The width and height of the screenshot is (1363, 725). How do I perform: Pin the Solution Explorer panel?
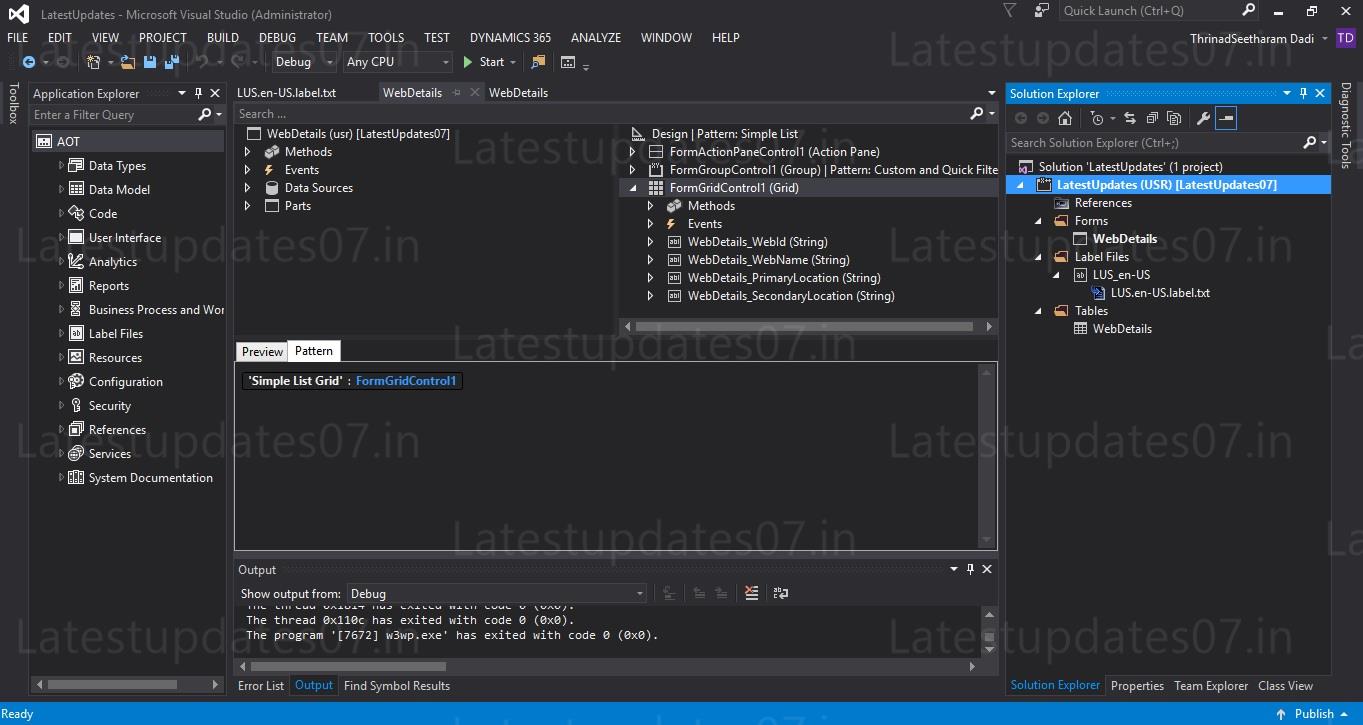(1303, 93)
